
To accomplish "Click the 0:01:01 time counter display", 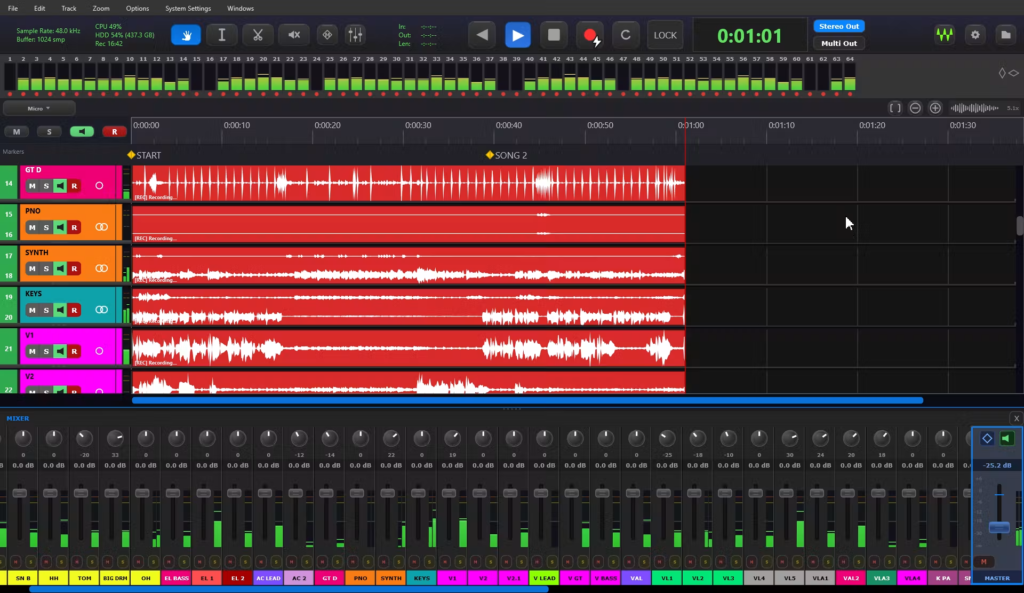I will 749,36.
